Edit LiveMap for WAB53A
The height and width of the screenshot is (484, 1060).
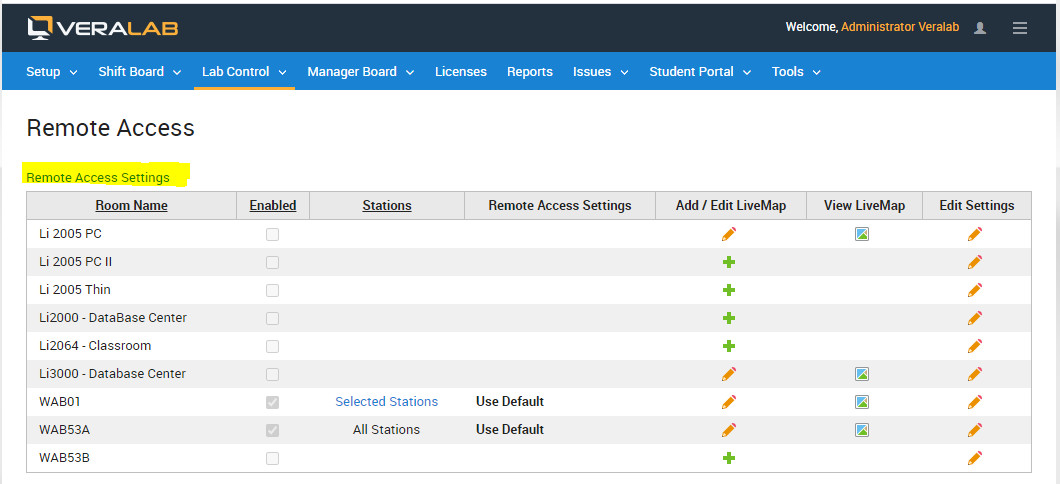point(728,430)
